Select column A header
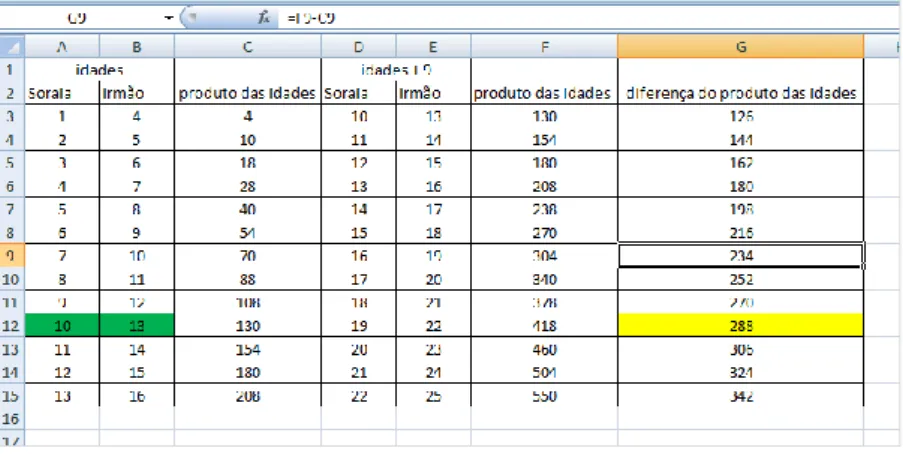The width and height of the screenshot is (903, 454). [62, 47]
